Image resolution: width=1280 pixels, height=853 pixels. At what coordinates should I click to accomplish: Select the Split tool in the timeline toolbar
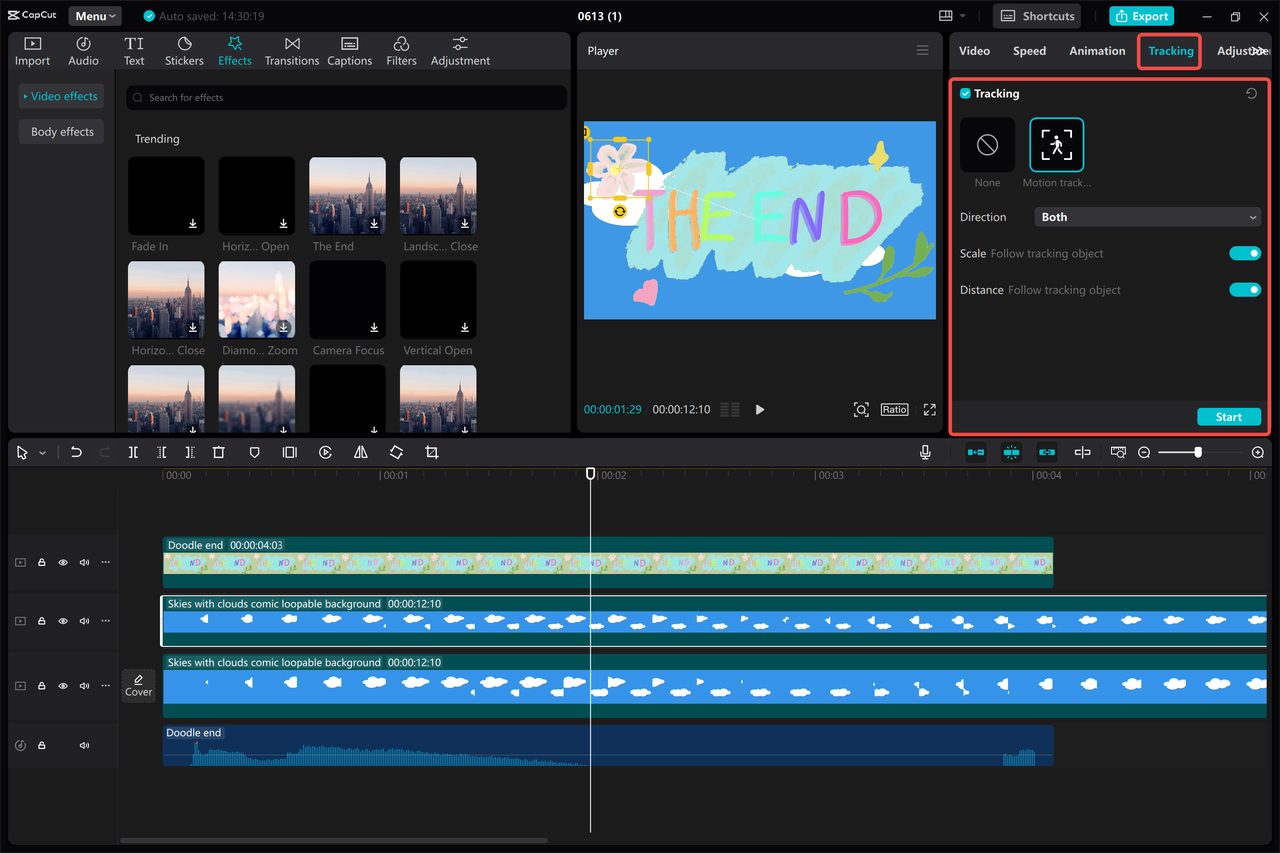pos(133,452)
